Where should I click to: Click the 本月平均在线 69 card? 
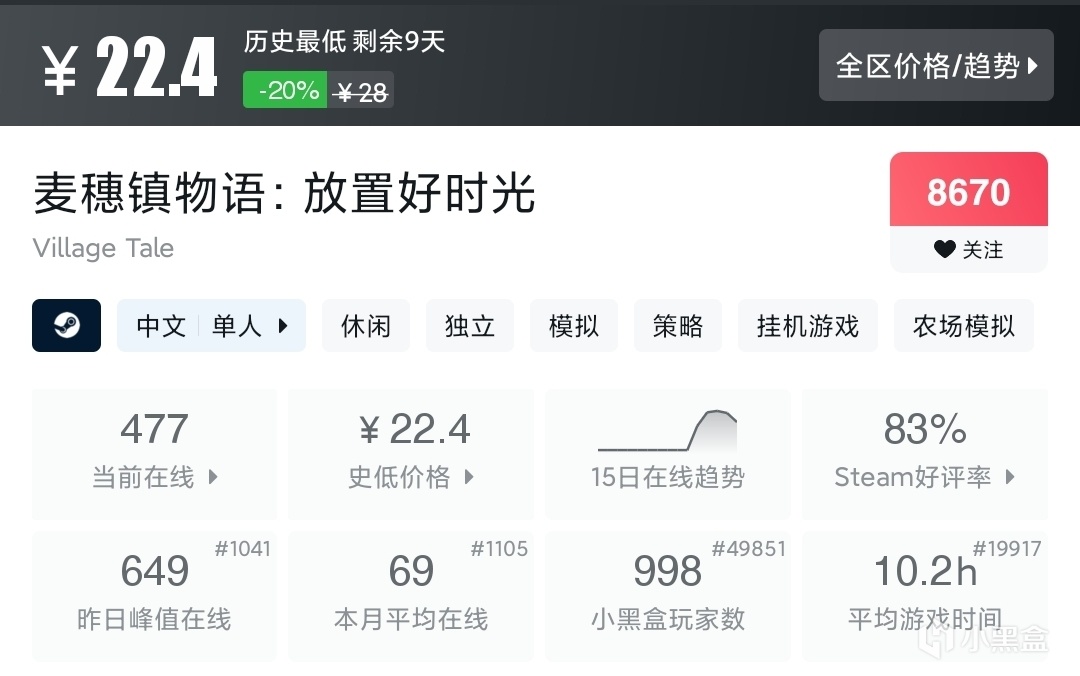point(411,596)
